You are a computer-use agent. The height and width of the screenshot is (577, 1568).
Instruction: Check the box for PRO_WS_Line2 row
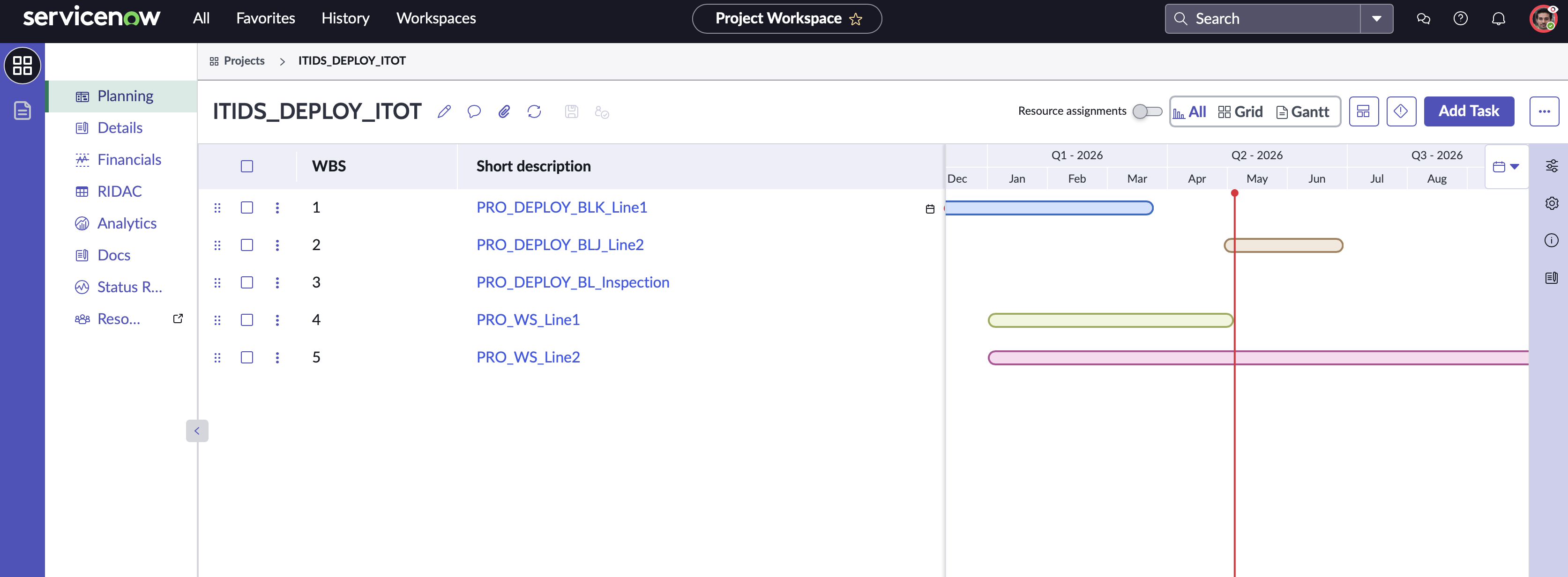(x=246, y=357)
